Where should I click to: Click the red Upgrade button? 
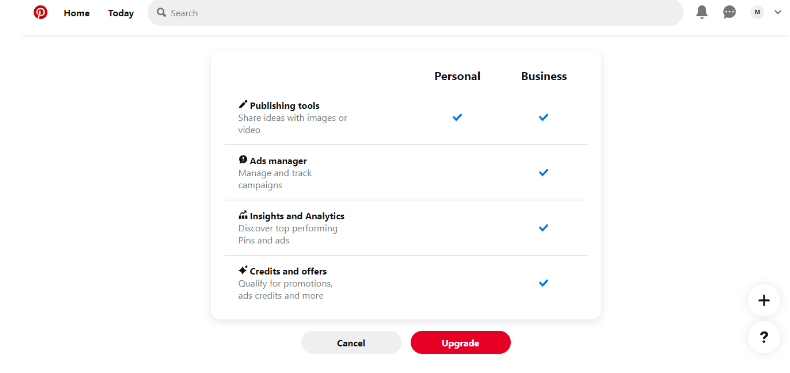click(460, 343)
